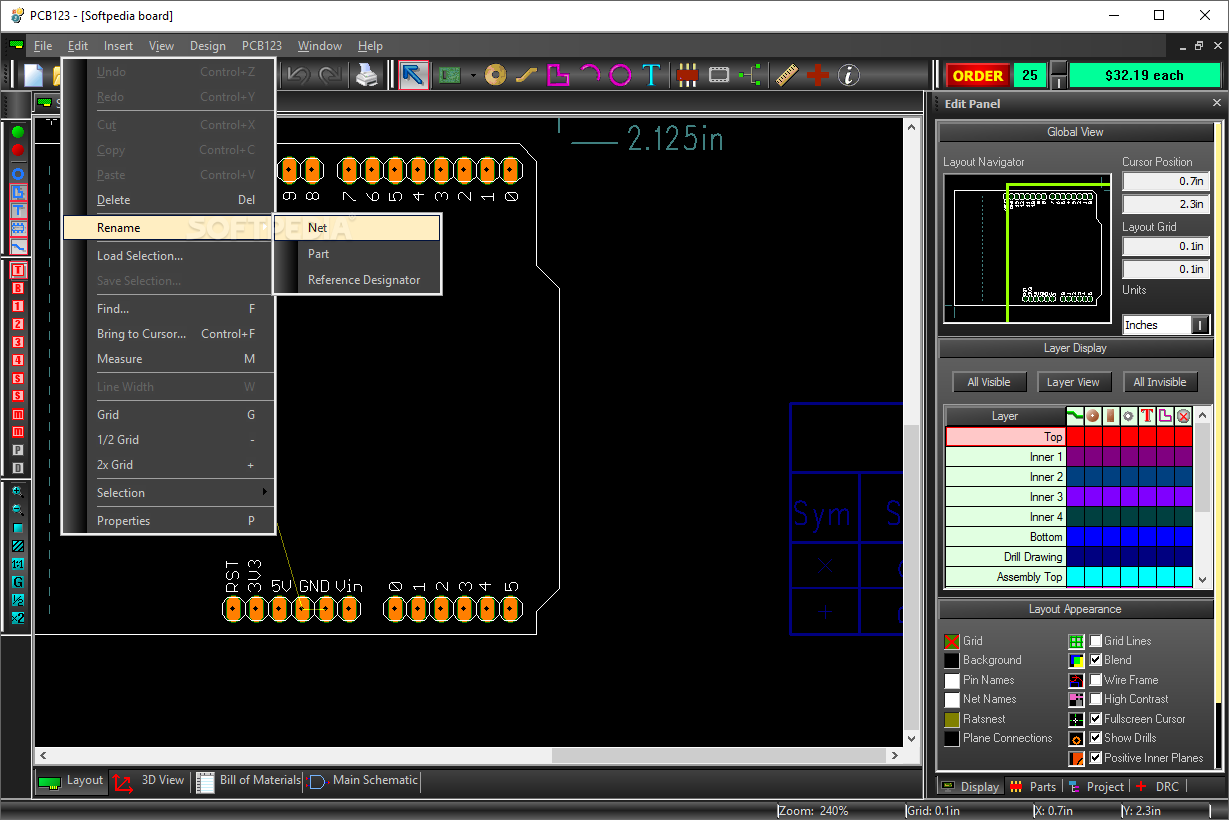Click the x2 grid icon in sidebar
This screenshot has width=1229, height=820.
click(18, 618)
